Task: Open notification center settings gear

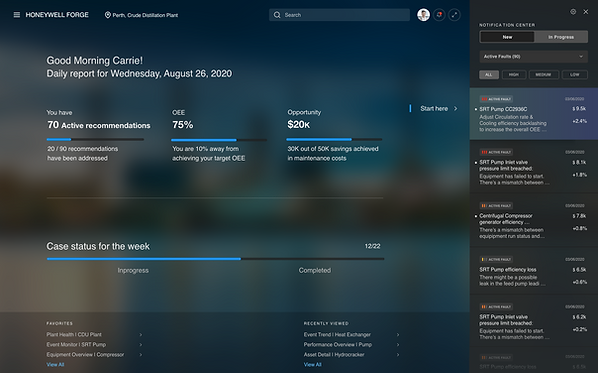Action: pos(573,12)
